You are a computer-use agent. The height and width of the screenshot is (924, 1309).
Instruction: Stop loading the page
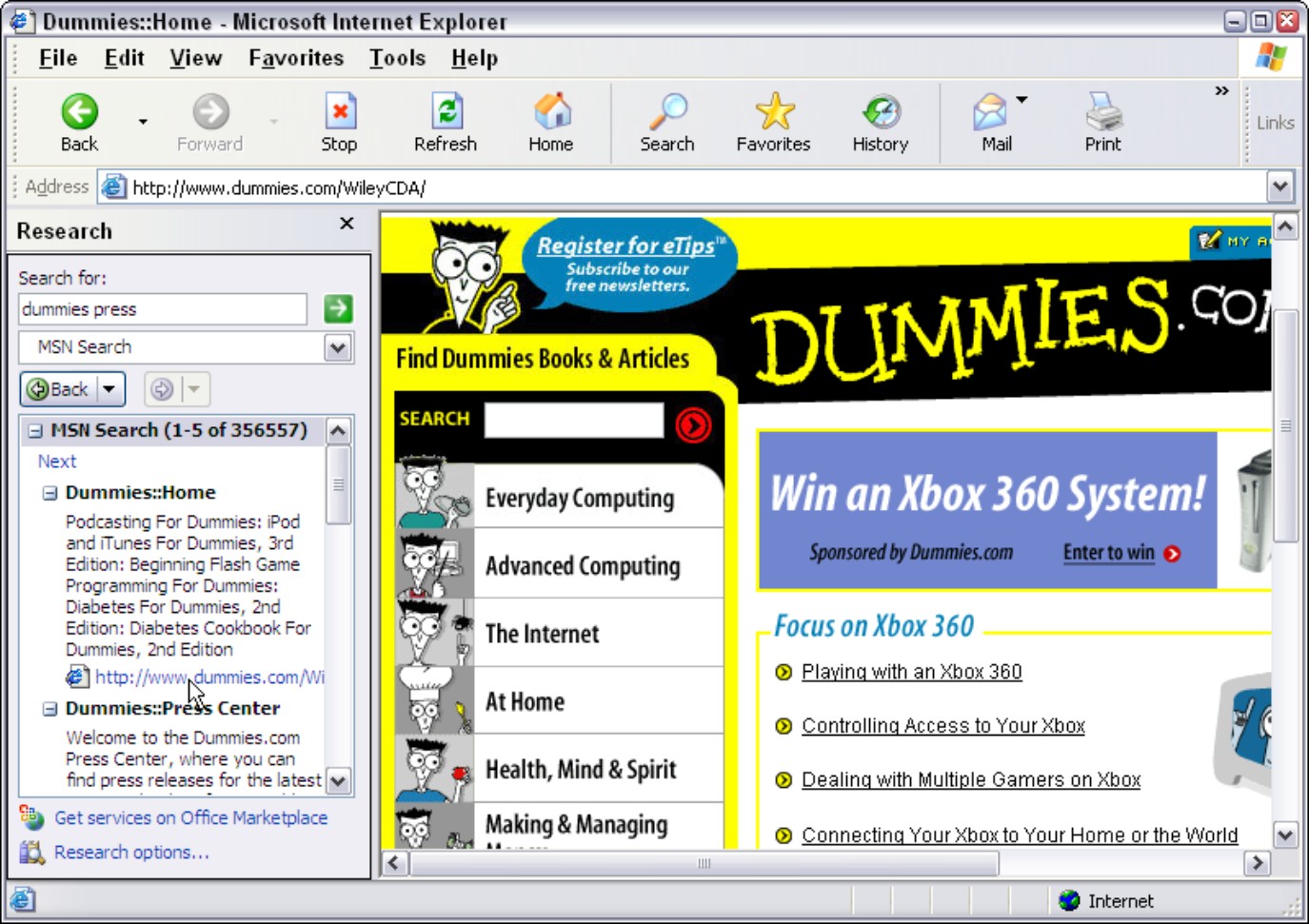pyautogui.click(x=339, y=123)
